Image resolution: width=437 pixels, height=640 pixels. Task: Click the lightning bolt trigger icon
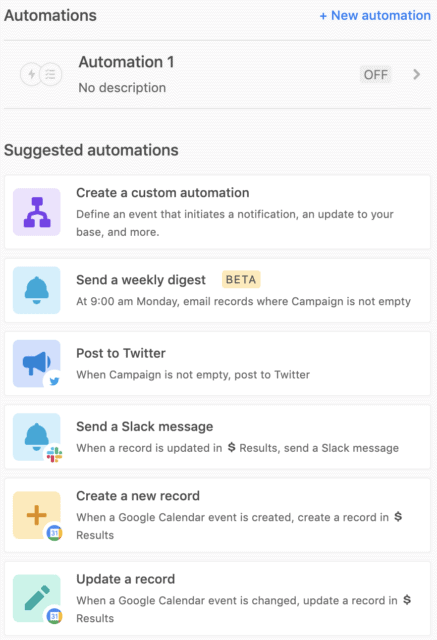point(31,74)
